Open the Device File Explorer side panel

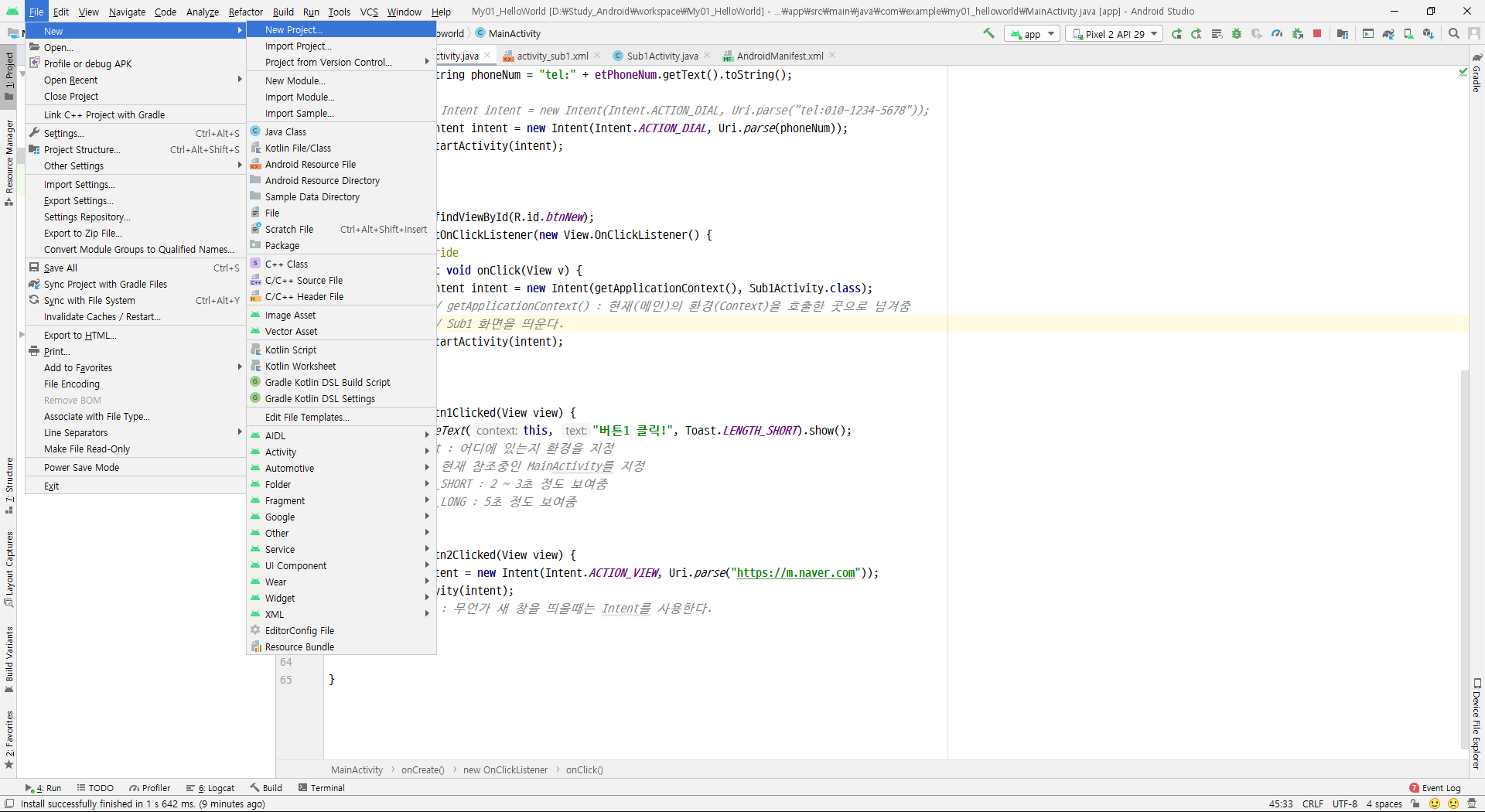tap(1476, 724)
